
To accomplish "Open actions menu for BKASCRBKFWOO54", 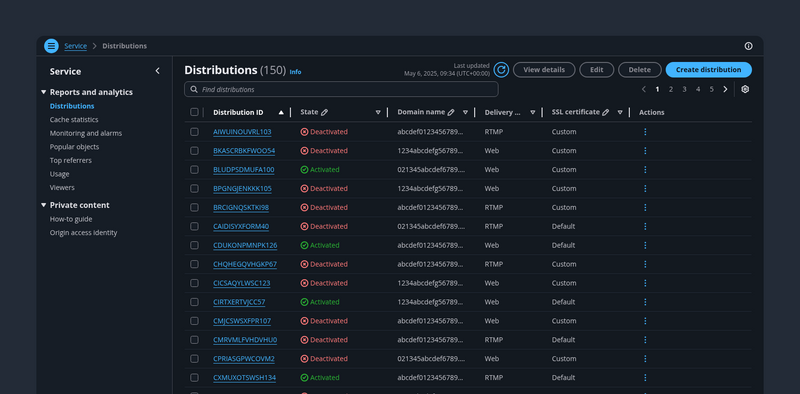I will coord(645,151).
